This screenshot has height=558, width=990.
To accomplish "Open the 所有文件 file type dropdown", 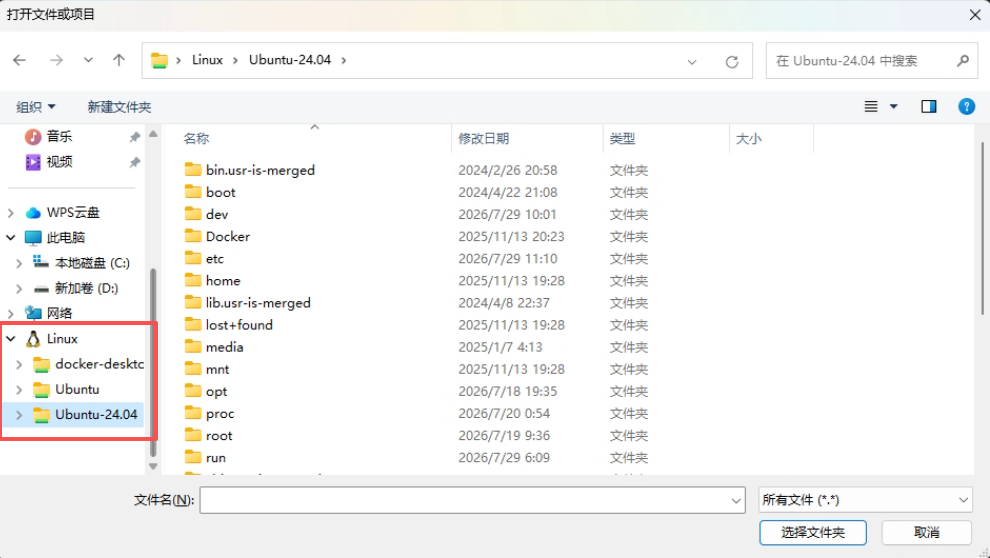I will tap(865, 500).
